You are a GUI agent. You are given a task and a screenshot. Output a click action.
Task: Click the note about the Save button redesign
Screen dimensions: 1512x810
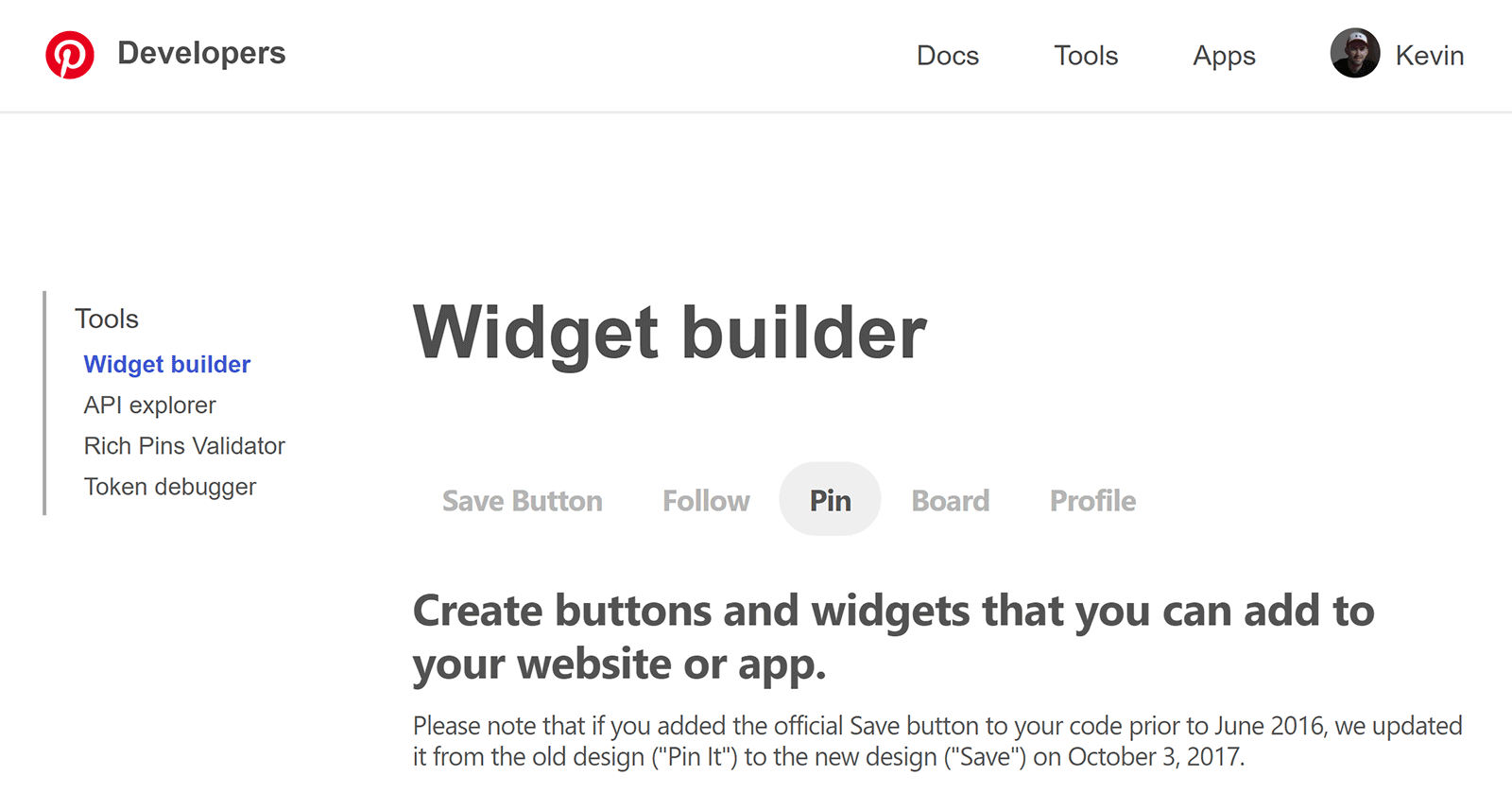(936, 741)
